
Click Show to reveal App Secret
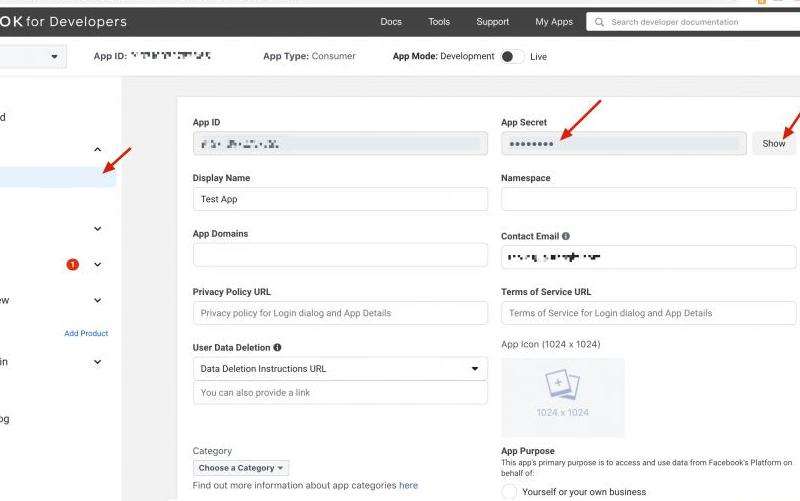(773, 144)
